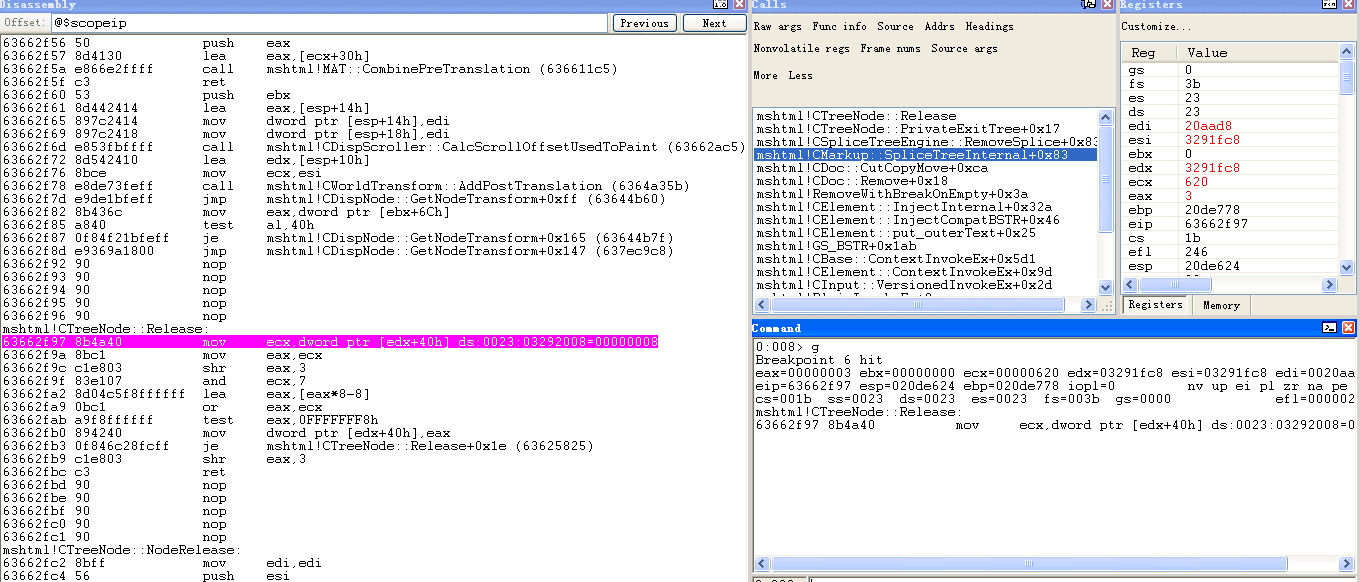This screenshot has width=1360, height=582.
Task: Close the Command window
Action: pyautogui.click(x=1348, y=327)
